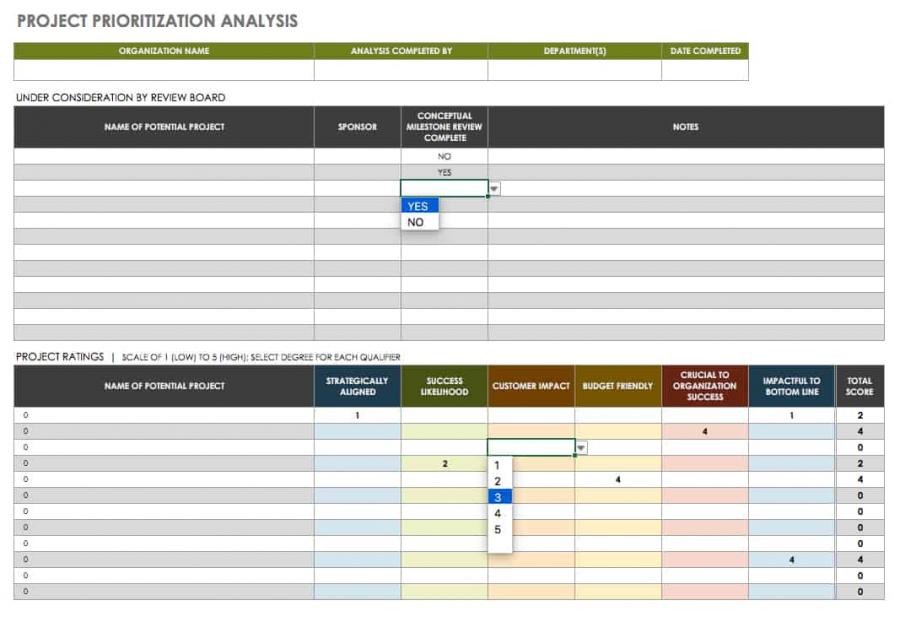Select "NO" from the open dropdown list
Image resolution: width=900 pixels, height=622 pixels.
[414, 222]
